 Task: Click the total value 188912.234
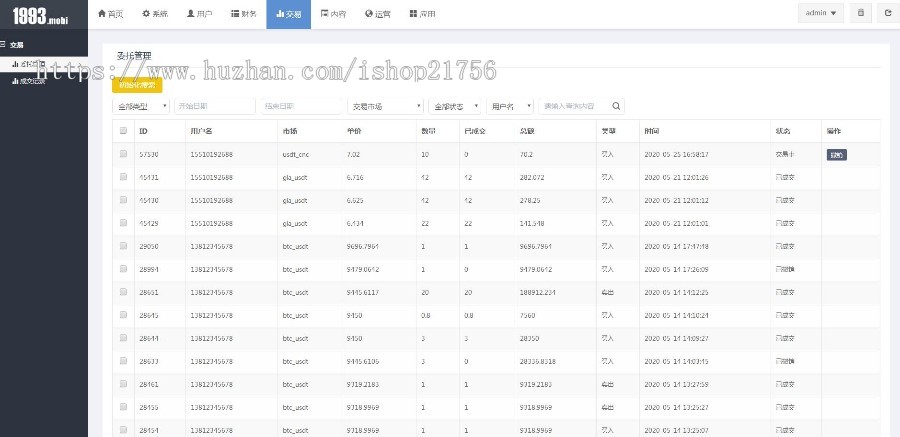(x=536, y=292)
